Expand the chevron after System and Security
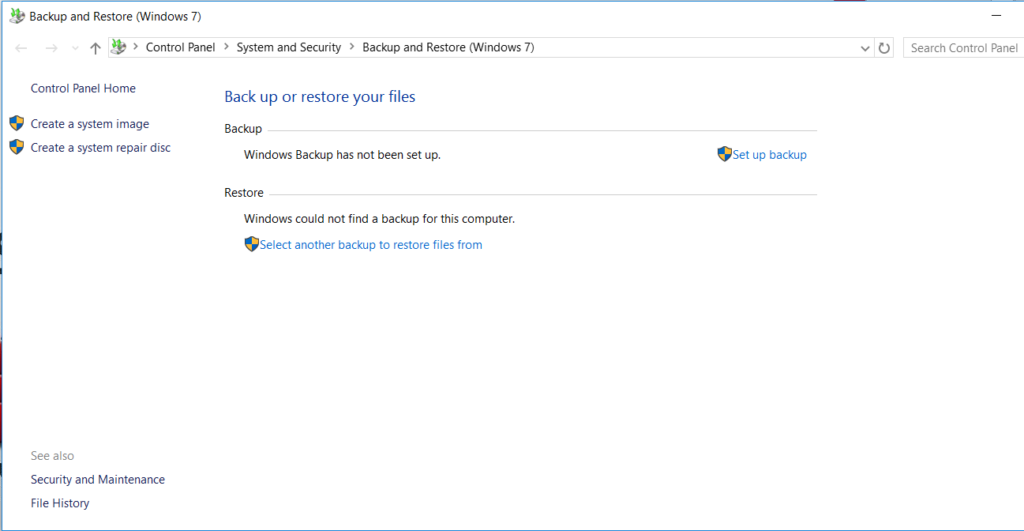Screen dimensions: 1024x531 pos(352,47)
